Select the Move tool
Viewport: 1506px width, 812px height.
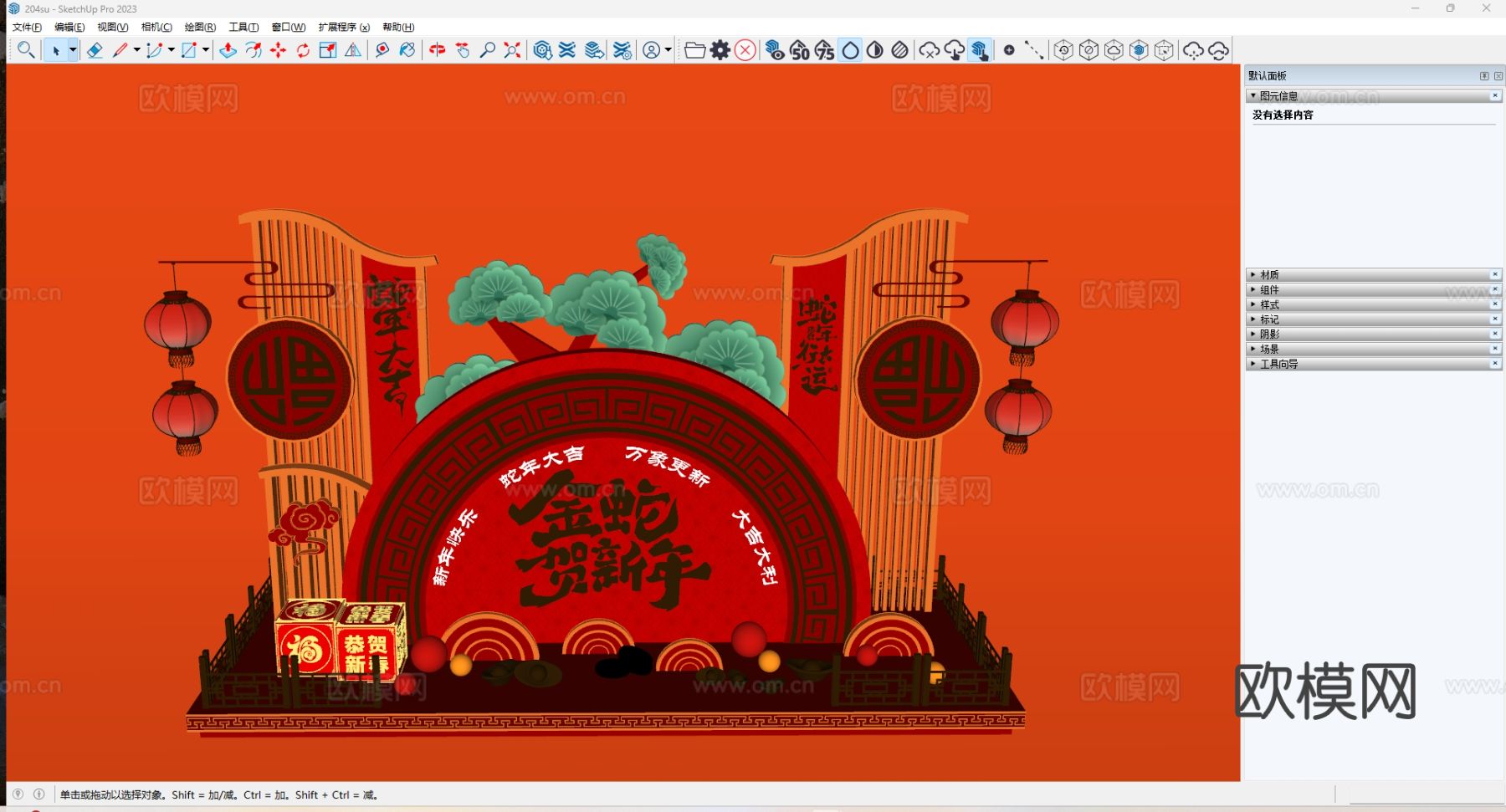(278, 50)
